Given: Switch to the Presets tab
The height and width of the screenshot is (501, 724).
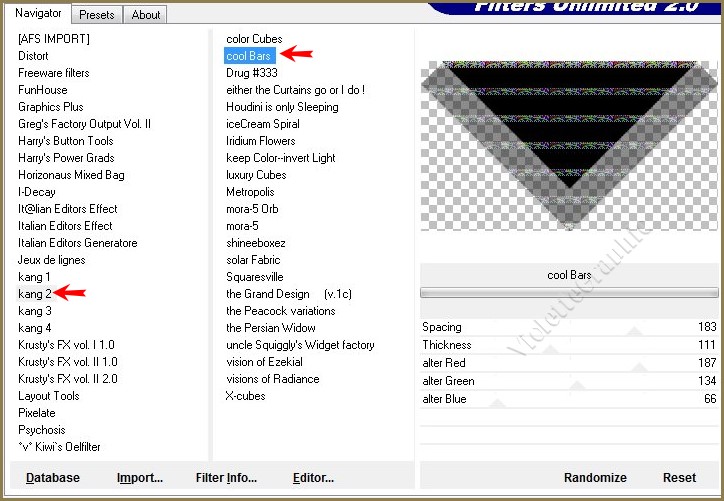Looking at the screenshot, I should coord(97,15).
